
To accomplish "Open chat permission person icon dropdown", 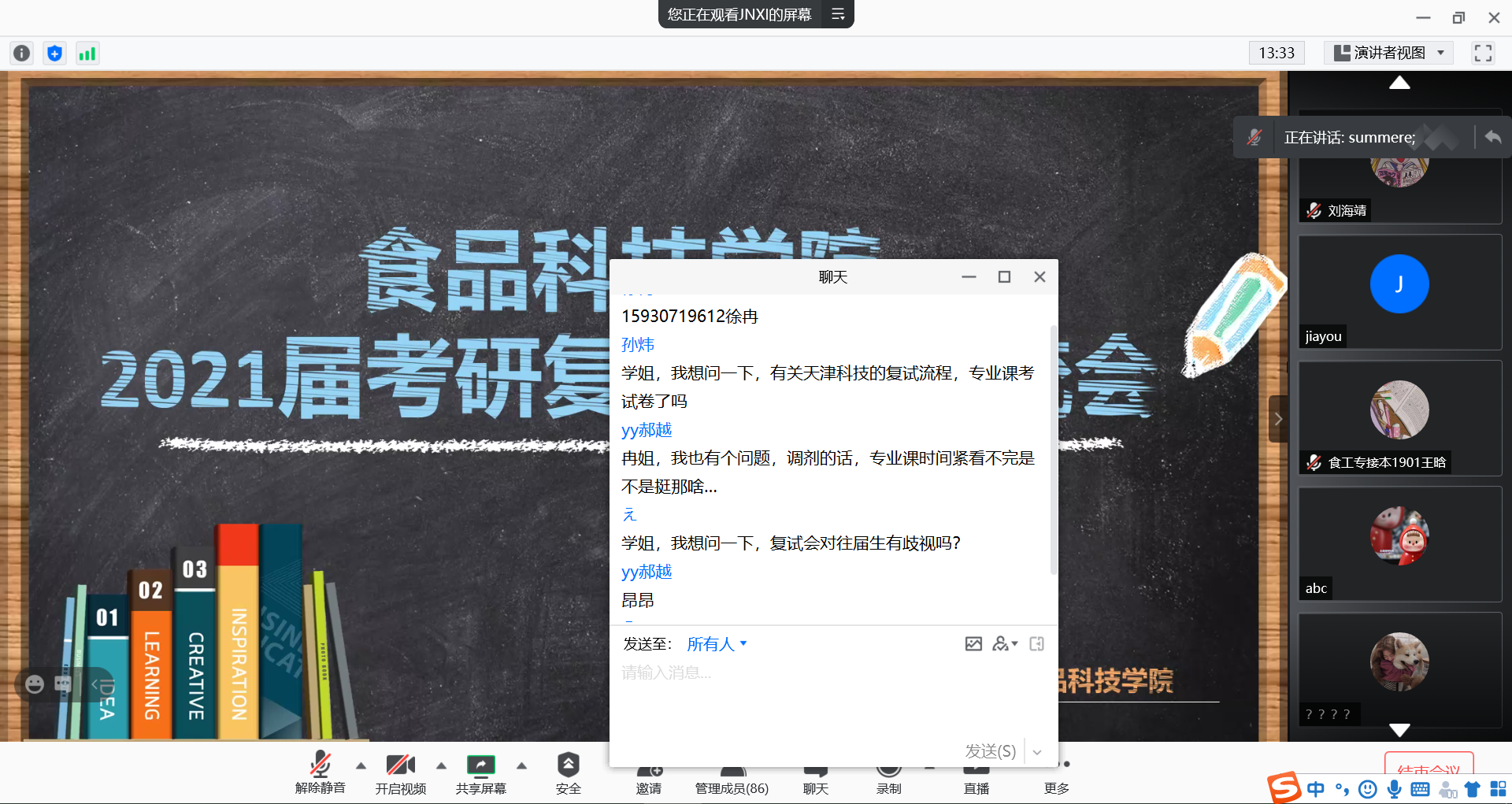I will coord(1005,644).
